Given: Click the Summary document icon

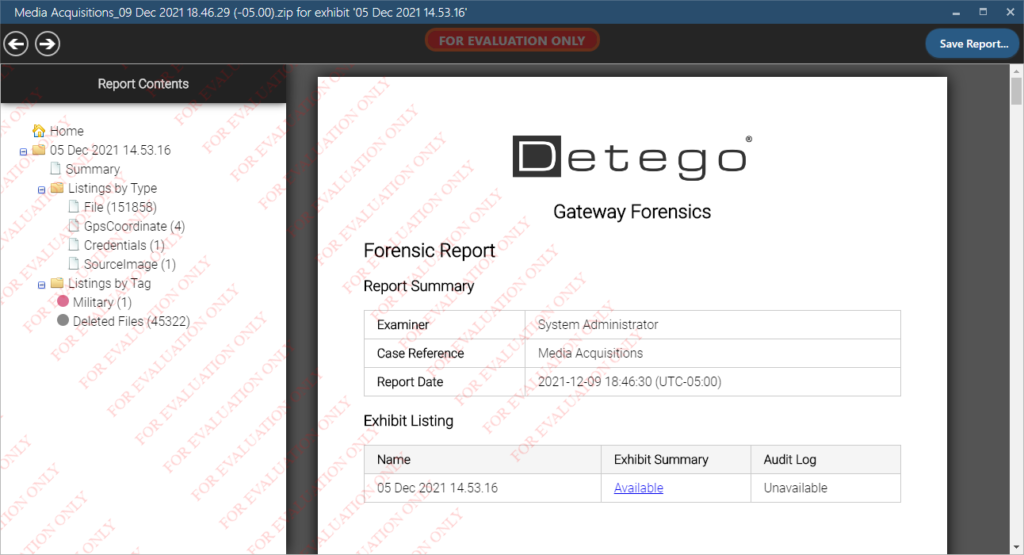Looking at the screenshot, I should click(56, 168).
